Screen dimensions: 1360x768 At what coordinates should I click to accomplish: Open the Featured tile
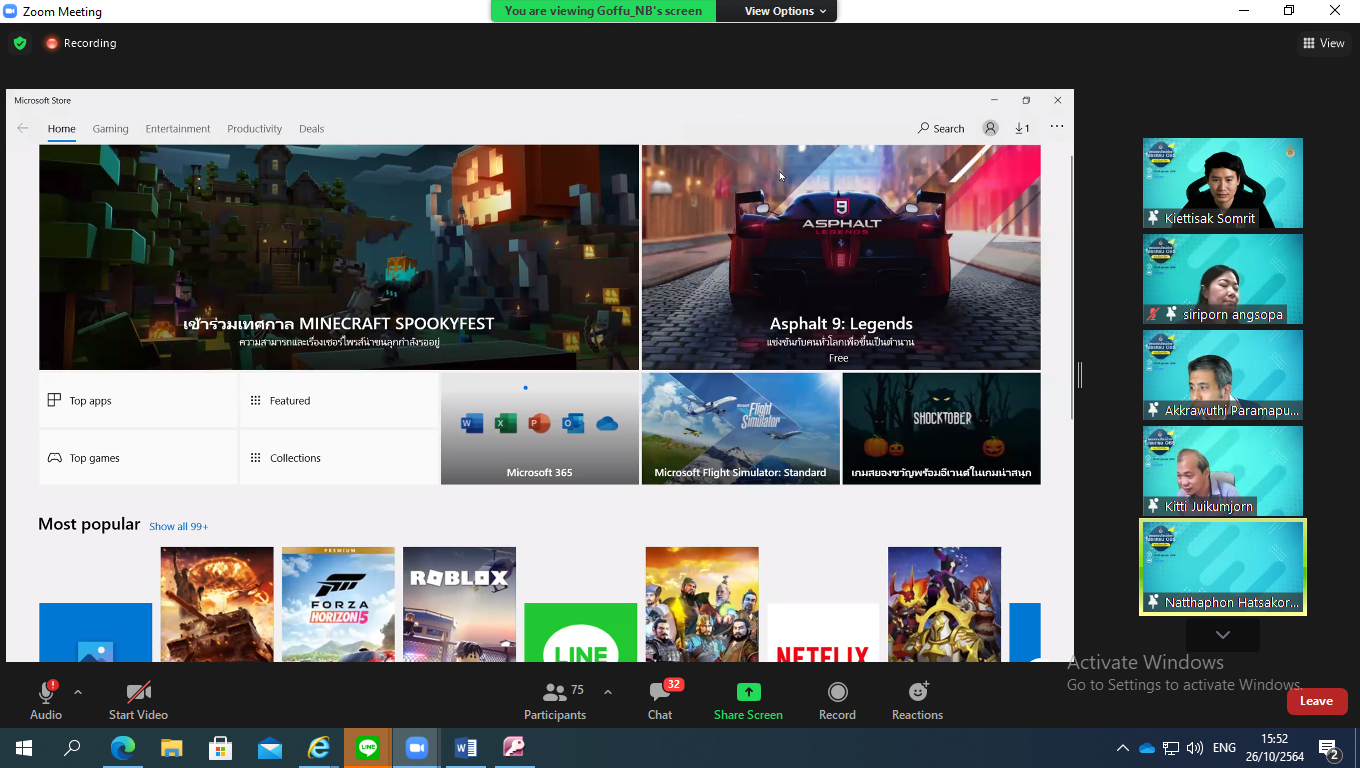tap(339, 400)
